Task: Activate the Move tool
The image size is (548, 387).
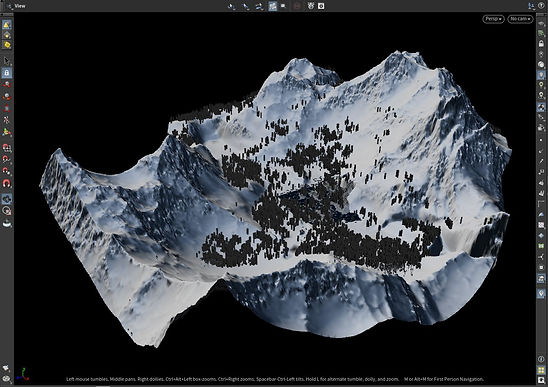Action: coord(7,85)
